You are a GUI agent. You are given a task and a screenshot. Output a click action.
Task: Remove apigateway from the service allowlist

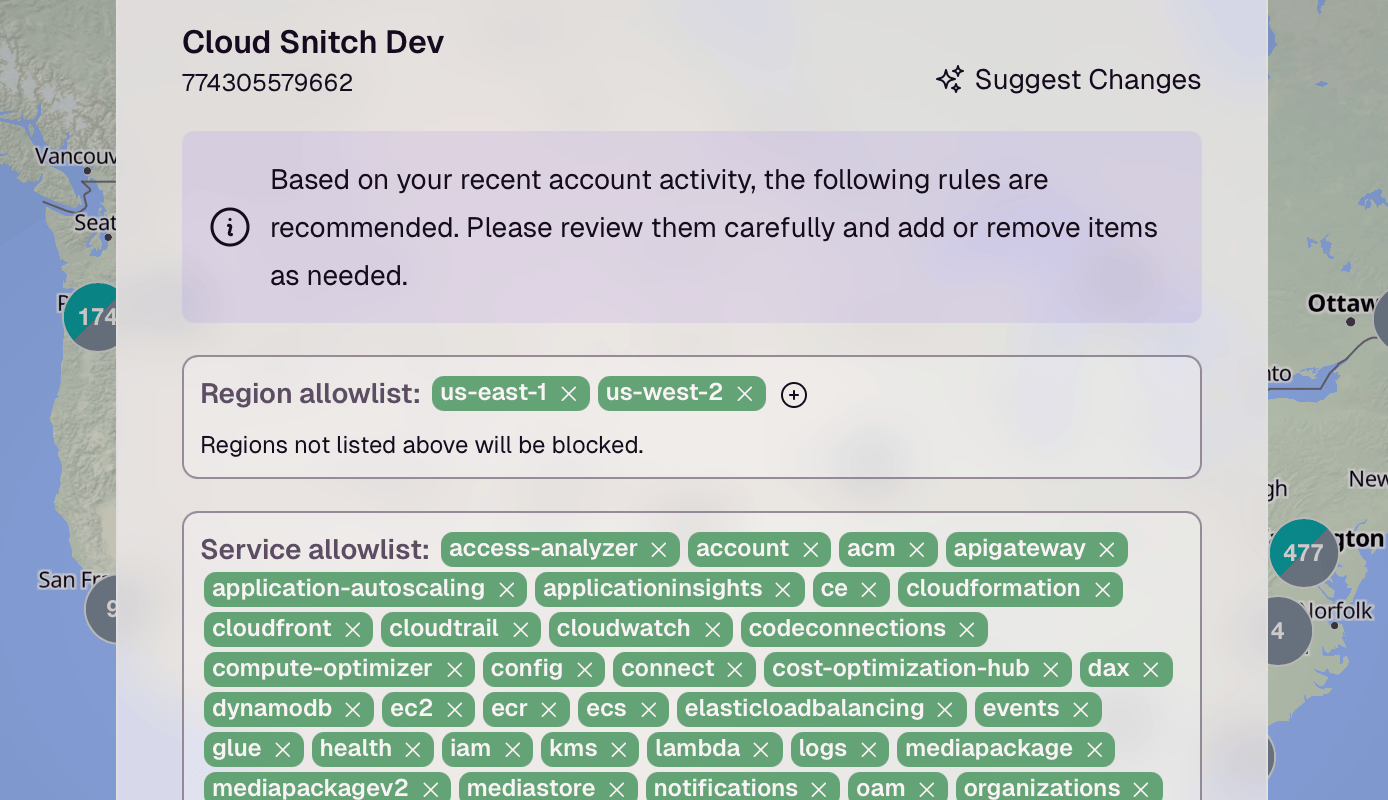pos(1106,549)
